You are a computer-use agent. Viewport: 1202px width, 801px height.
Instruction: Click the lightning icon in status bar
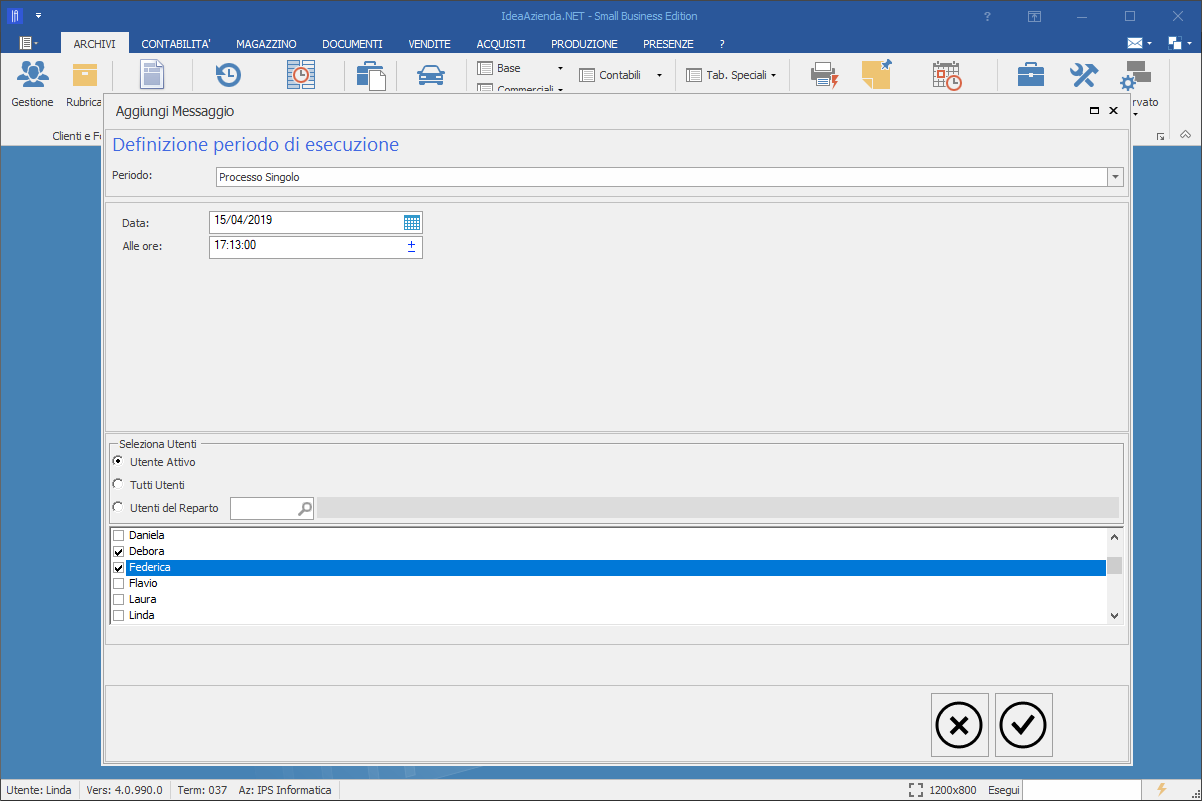(1161, 789)
